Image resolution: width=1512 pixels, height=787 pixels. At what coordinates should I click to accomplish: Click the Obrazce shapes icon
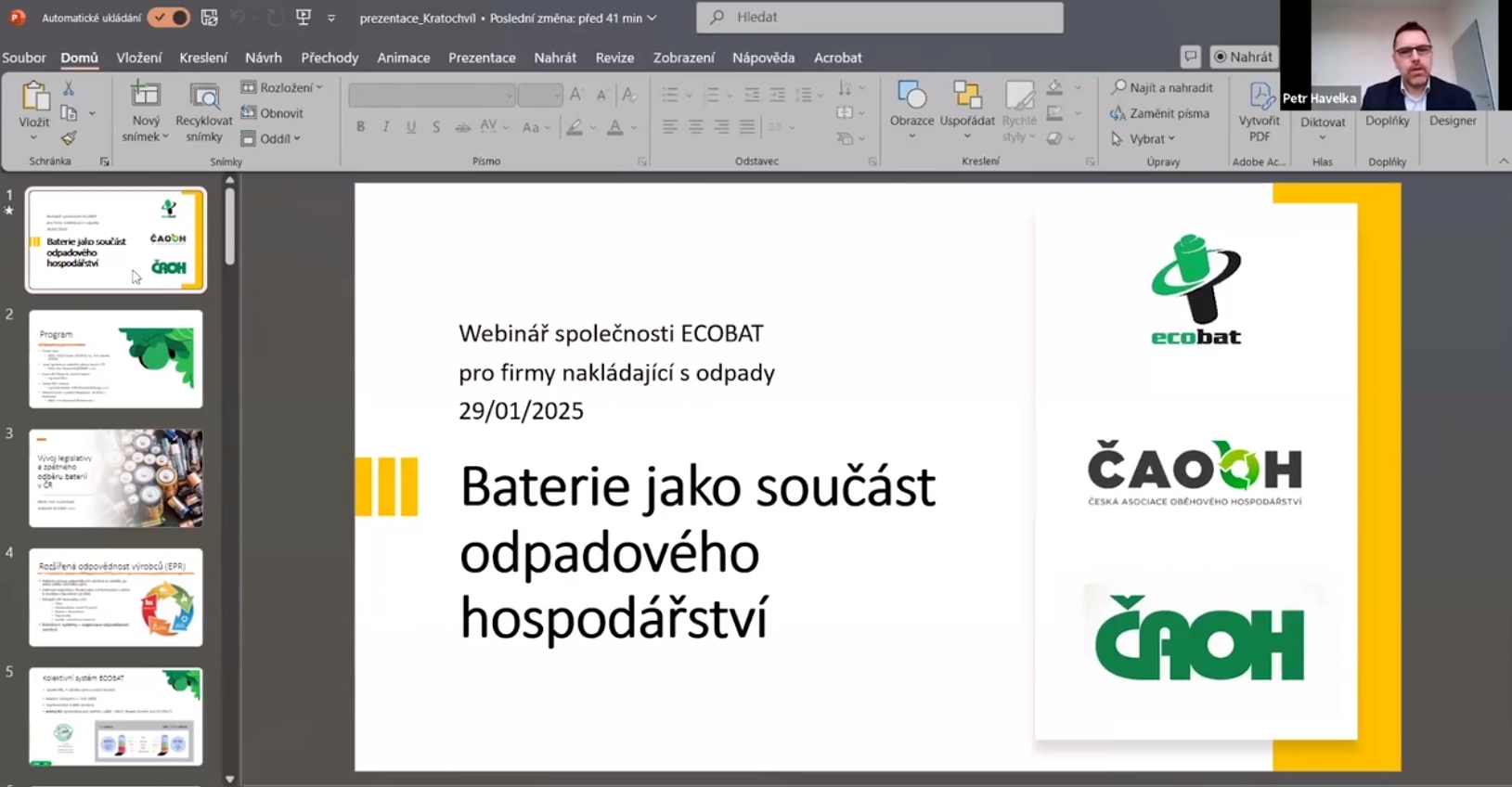[911, 95]
